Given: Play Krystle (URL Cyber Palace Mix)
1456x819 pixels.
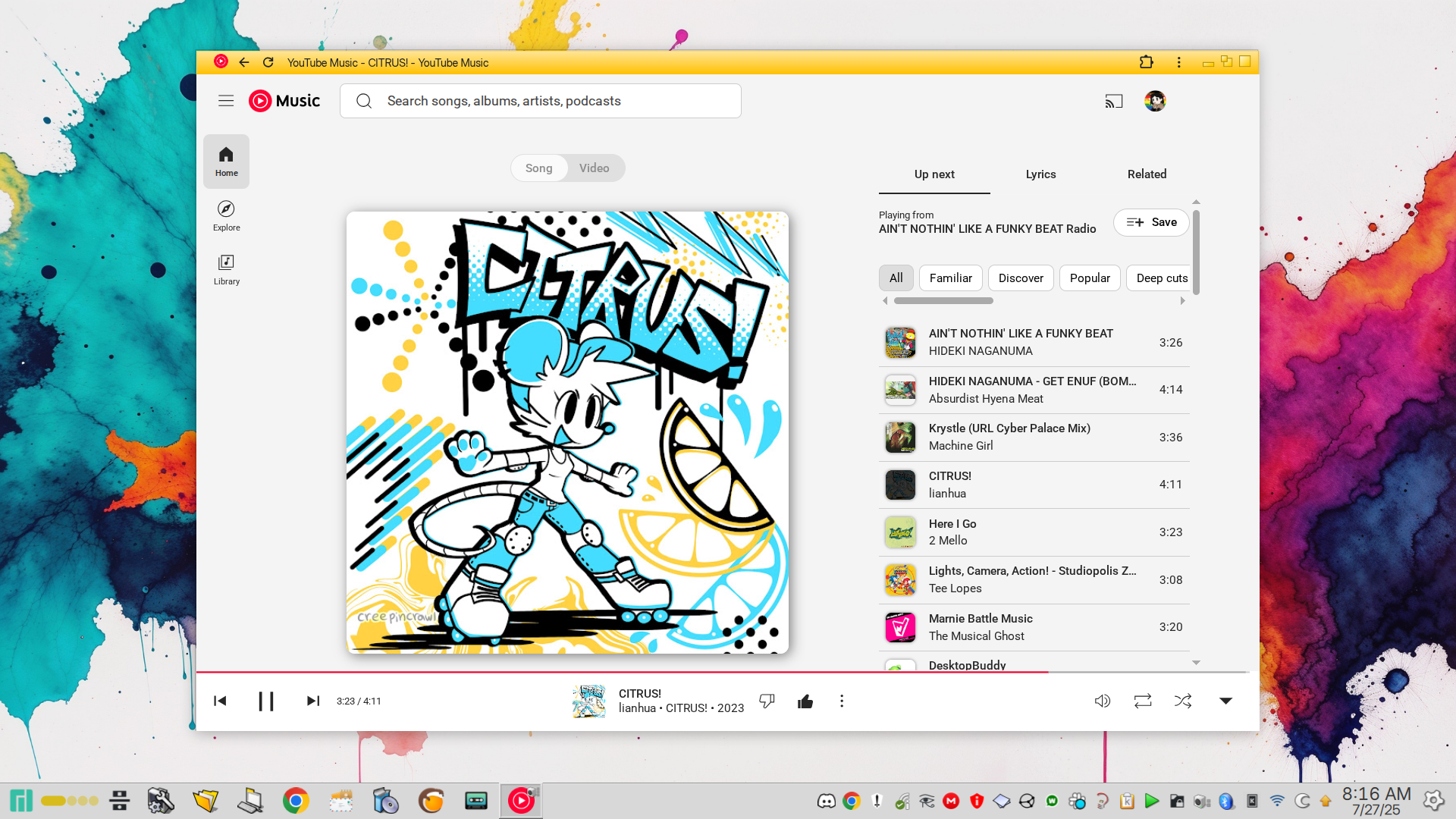Looking at the screenshot, I should pos(1034,438).
